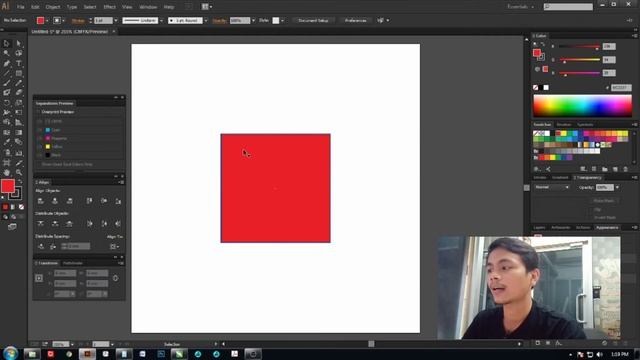Toggle Yellow separation visibility
This screenshot has width=640, height=360.
pyautogui.click(x=40, y=147)
